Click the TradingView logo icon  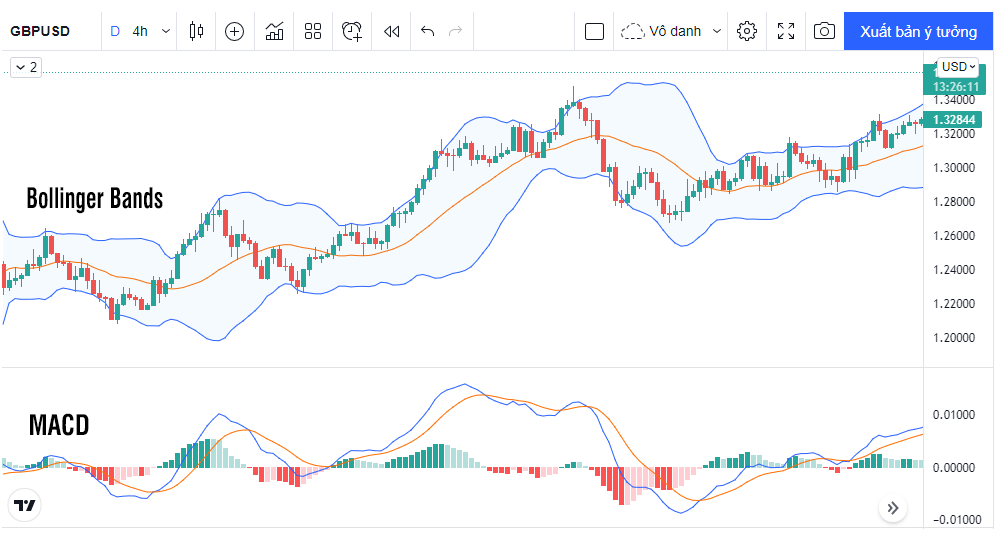pyautogui.click(x=25, y=506)
